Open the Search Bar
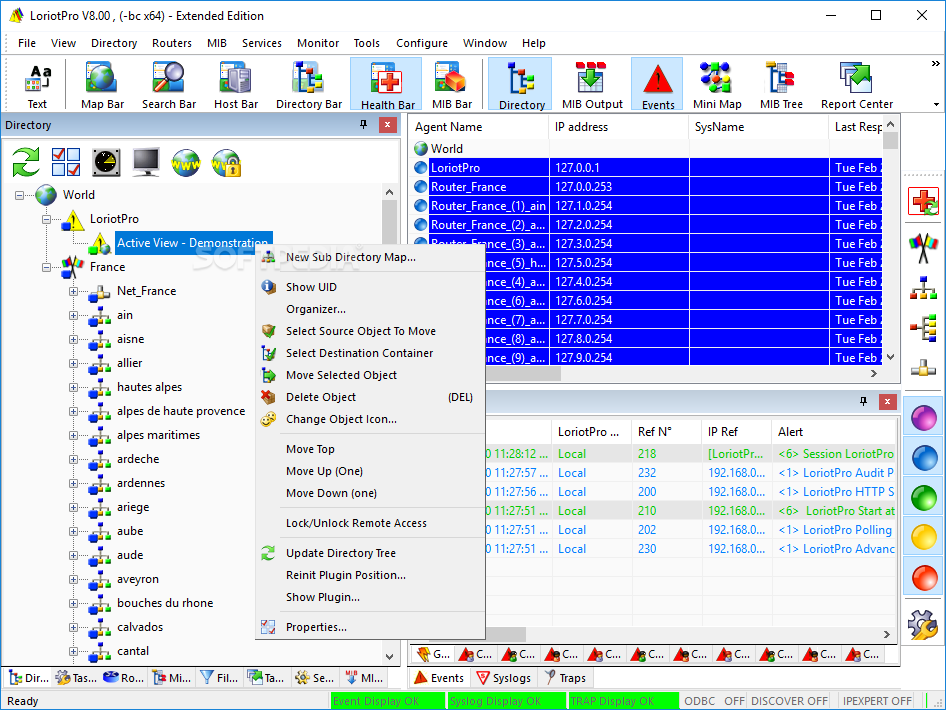The image size is (946, 710). [169, 86]
